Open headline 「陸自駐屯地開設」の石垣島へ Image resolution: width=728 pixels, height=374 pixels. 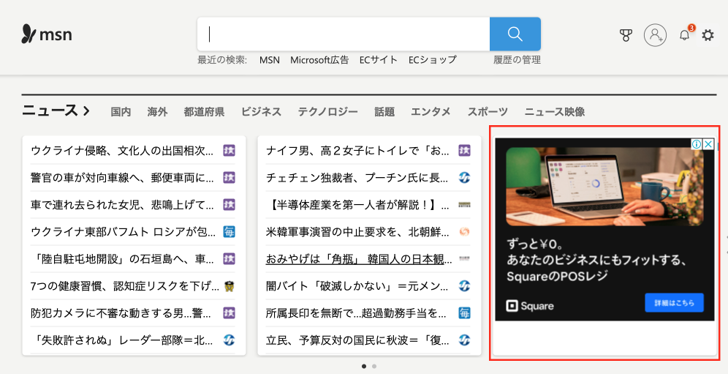(123, 259)
